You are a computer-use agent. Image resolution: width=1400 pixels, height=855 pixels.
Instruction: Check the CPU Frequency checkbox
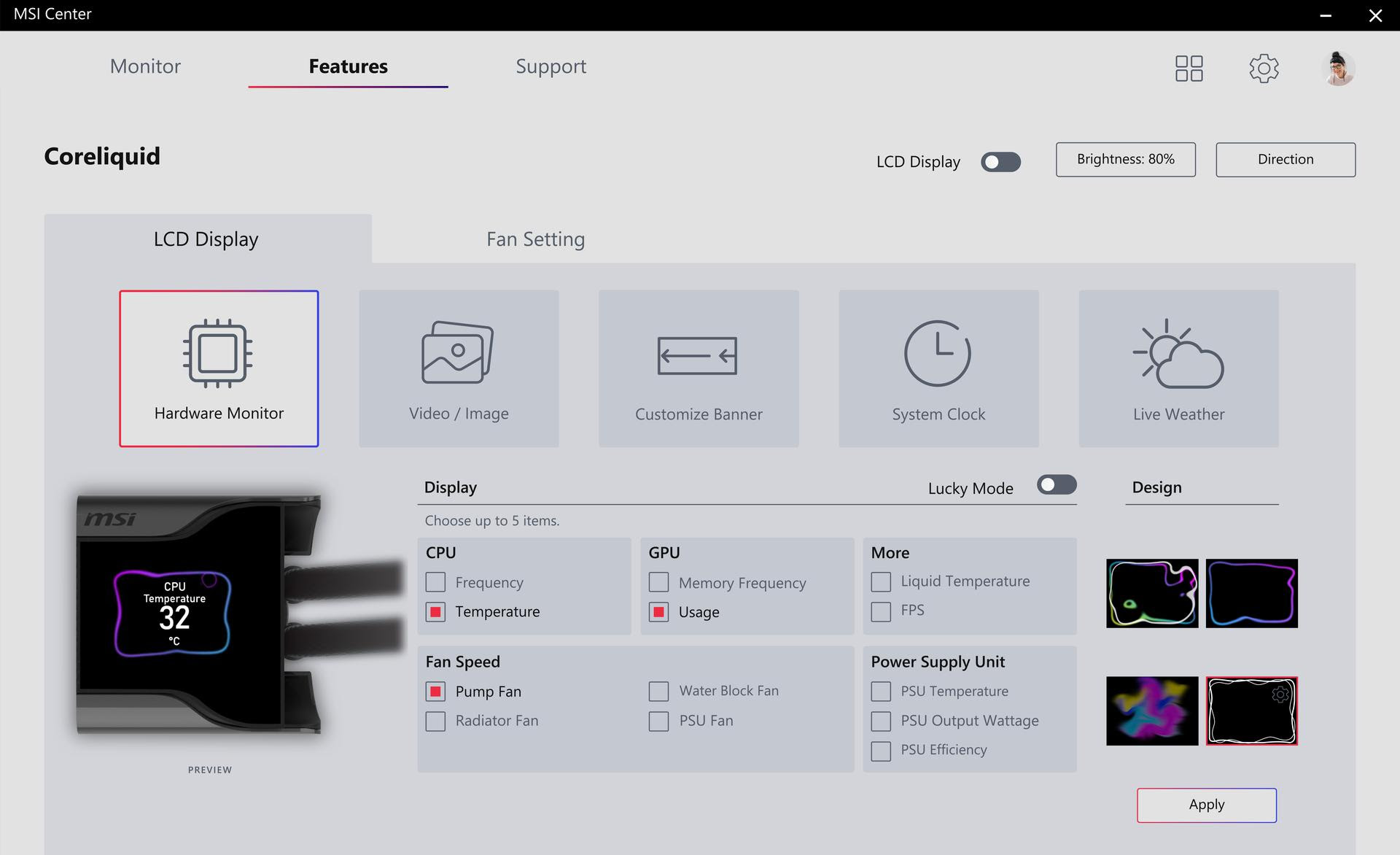[x=435, y=582]
